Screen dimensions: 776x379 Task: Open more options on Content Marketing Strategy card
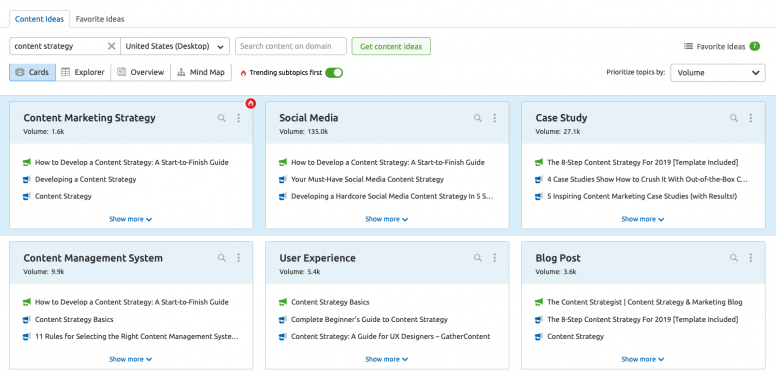coord(239,118)
